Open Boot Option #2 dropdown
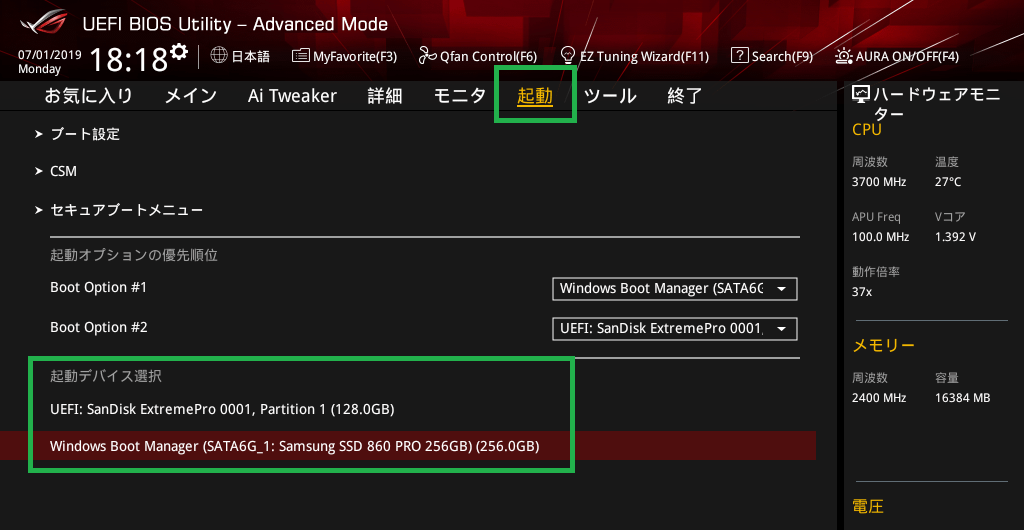This screenshot has height=530, width=1024. 675,329
